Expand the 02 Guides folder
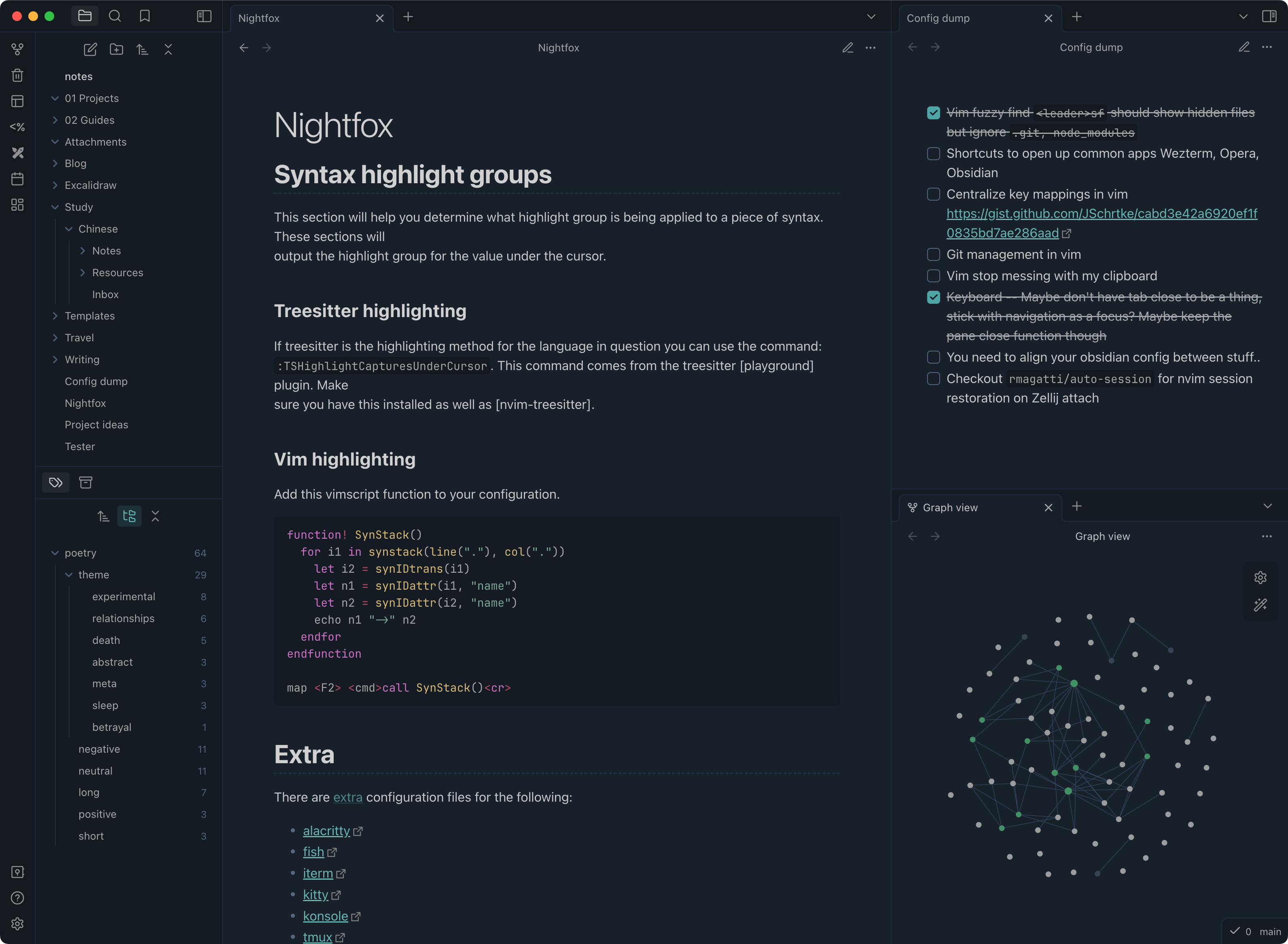The image size is (1288, 944). coord(55,120)
